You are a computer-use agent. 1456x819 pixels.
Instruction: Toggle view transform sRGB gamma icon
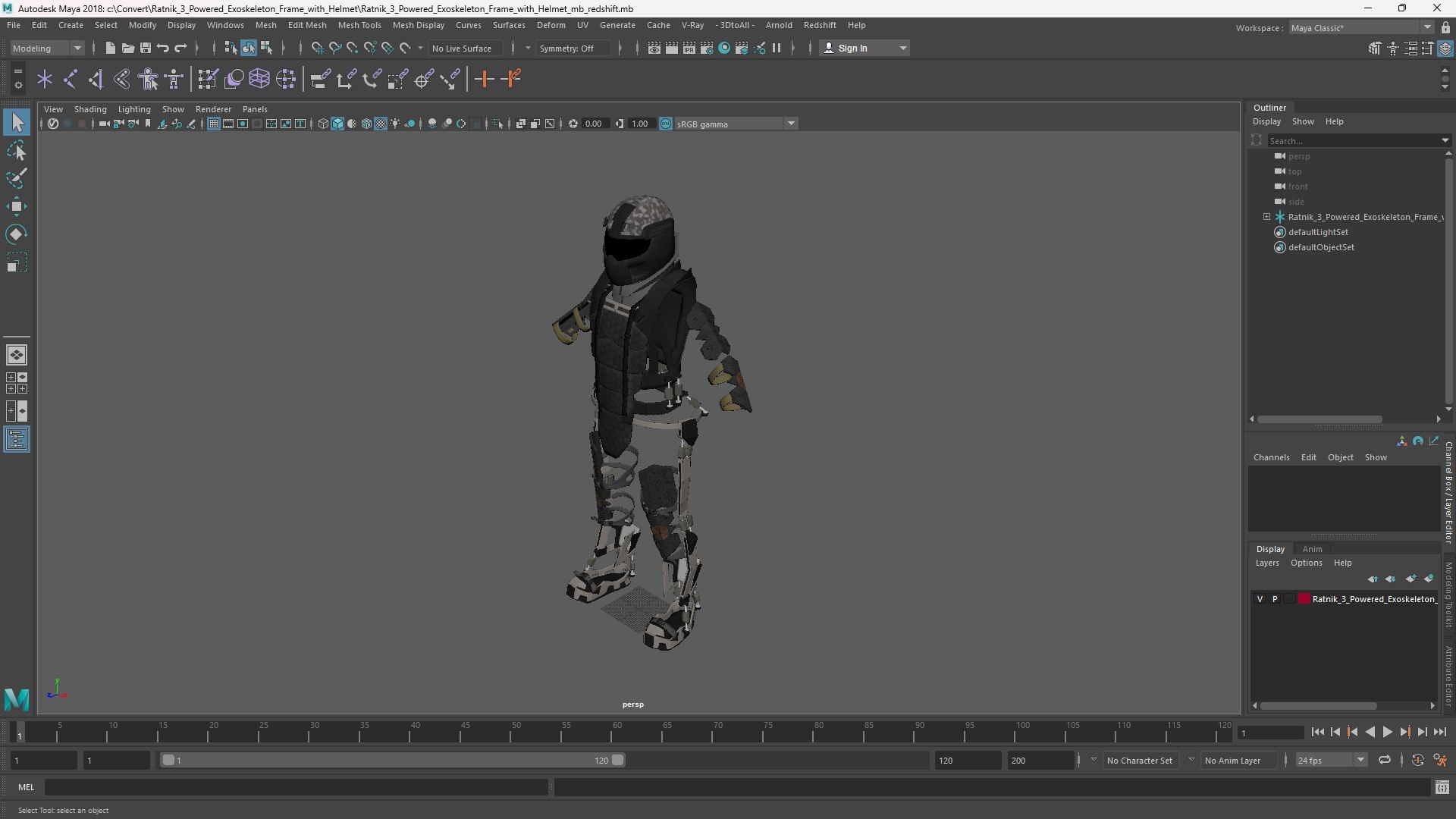click(x=666, y=124)
